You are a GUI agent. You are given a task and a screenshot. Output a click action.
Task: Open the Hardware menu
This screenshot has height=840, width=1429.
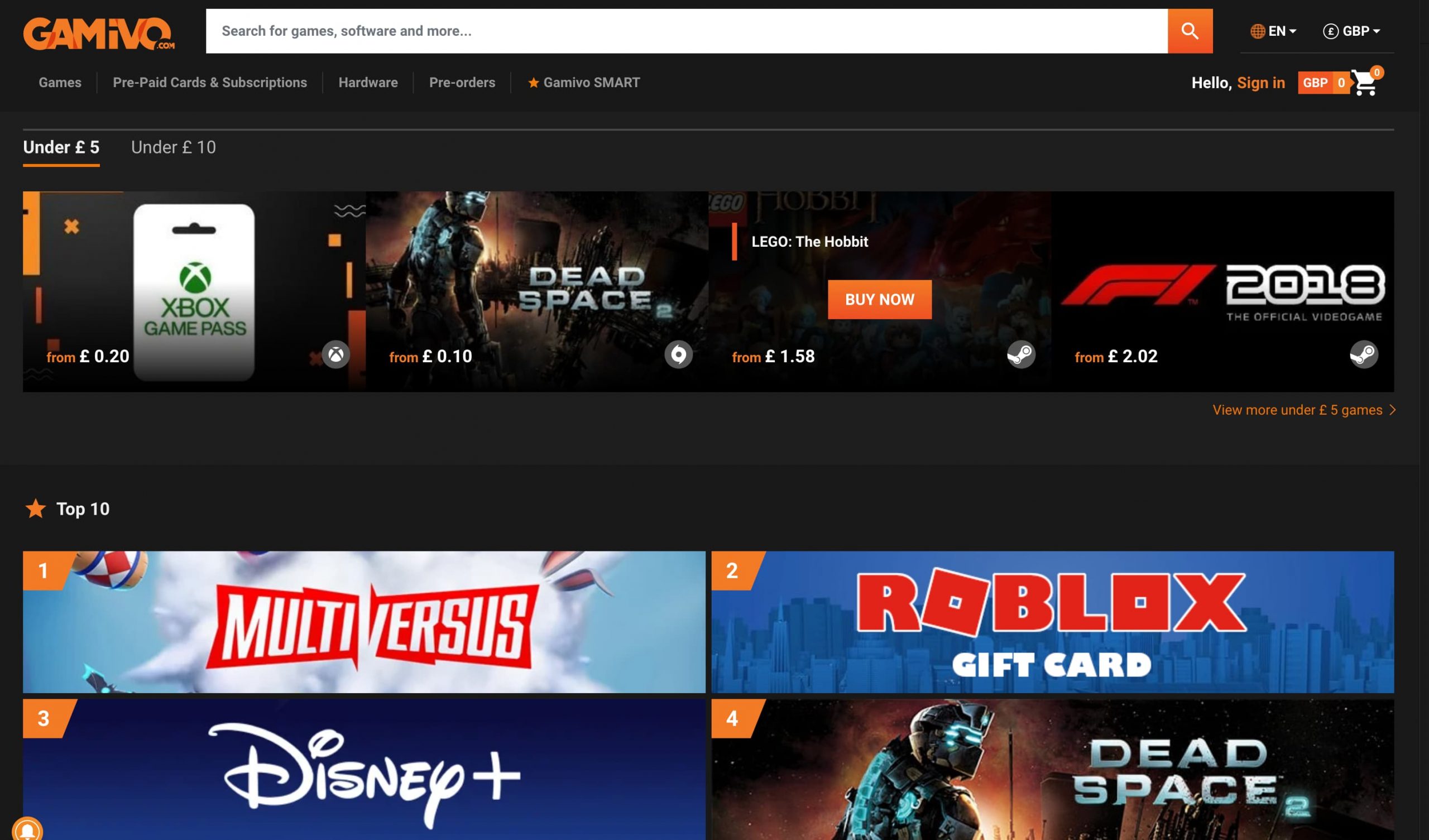coord(368,83)
